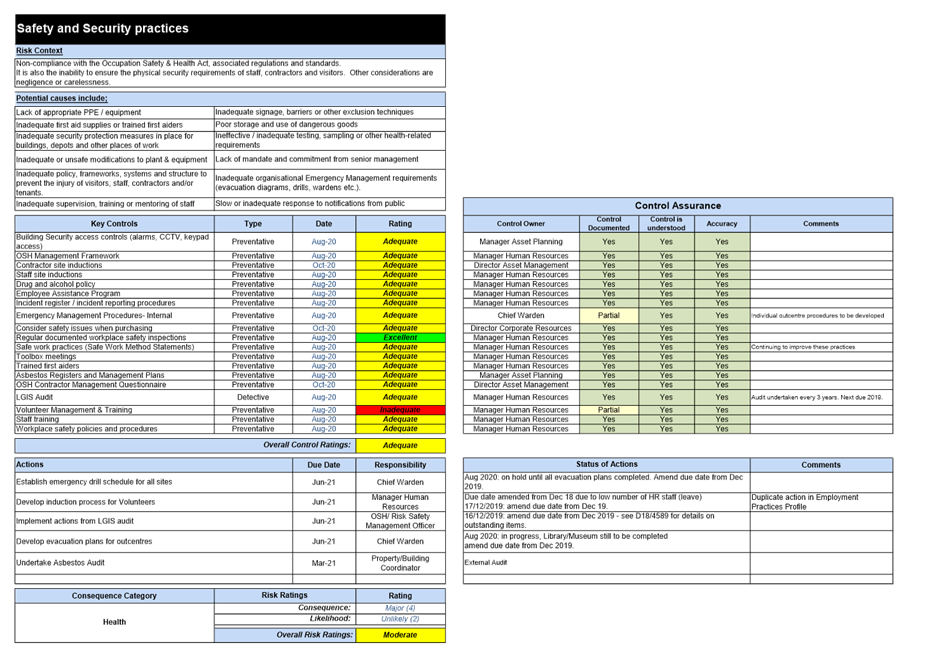
Task: Click the 'Consequence Category' header
Action: [x=114, y=596]
